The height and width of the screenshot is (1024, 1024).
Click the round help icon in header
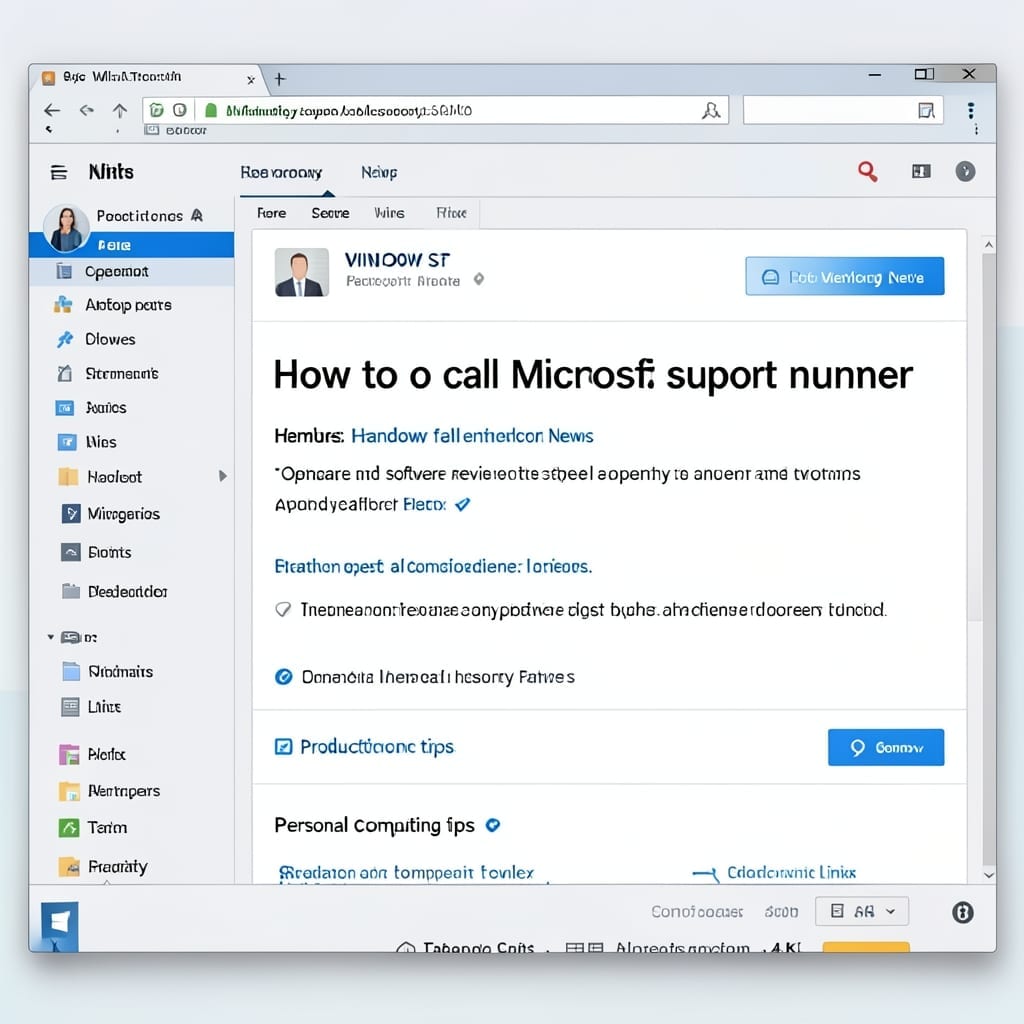click(x=965, y=172)
